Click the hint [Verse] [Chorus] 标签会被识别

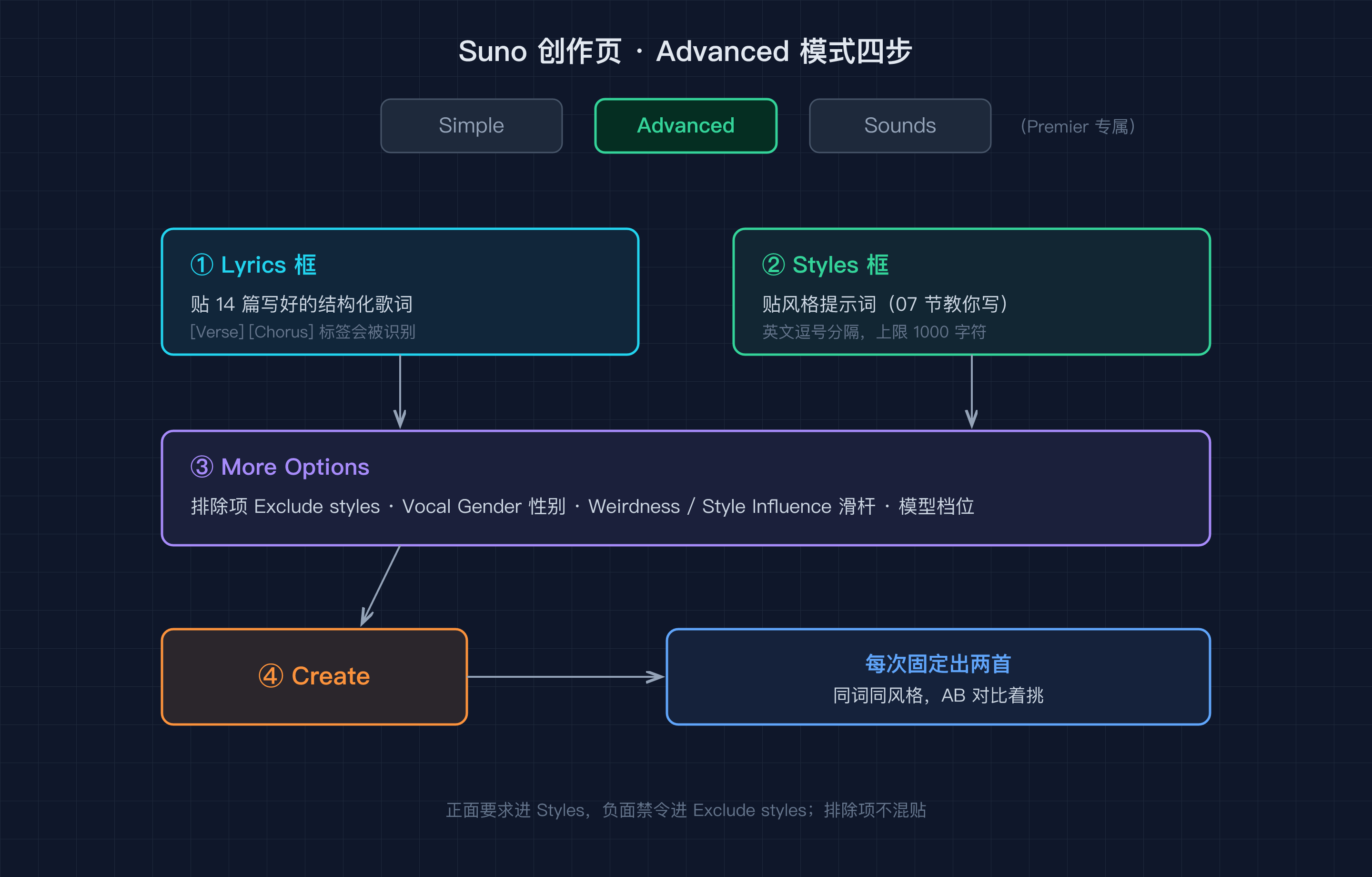303,331
